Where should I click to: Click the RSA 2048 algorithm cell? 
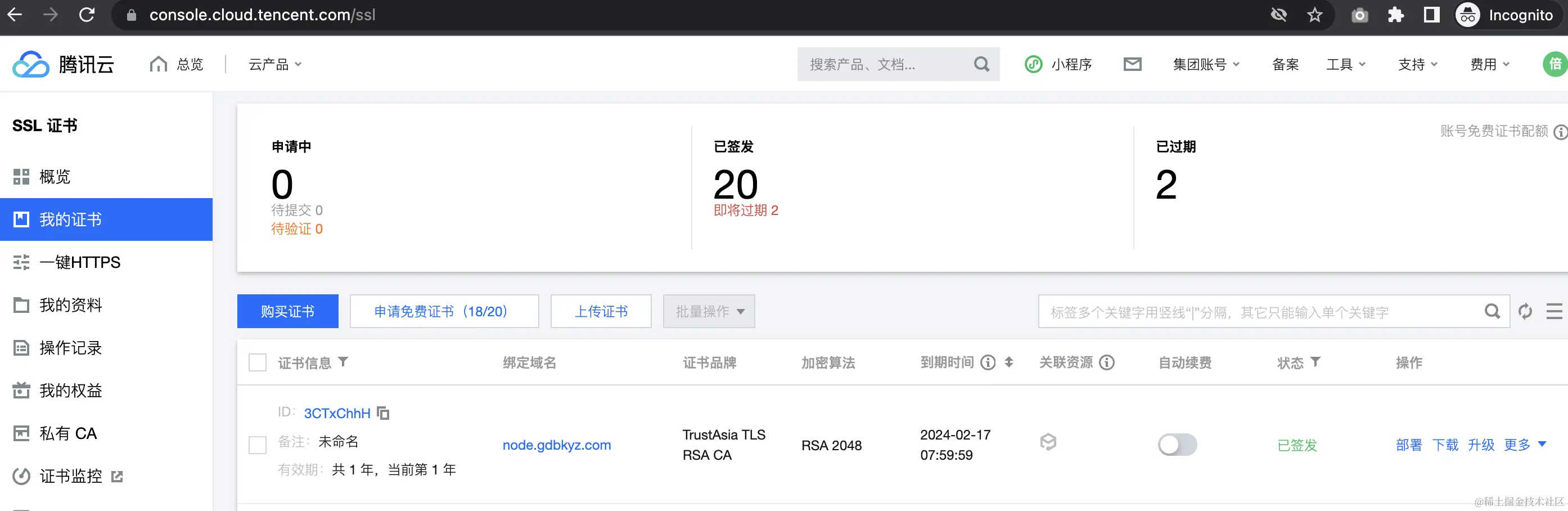click(831, 445)
